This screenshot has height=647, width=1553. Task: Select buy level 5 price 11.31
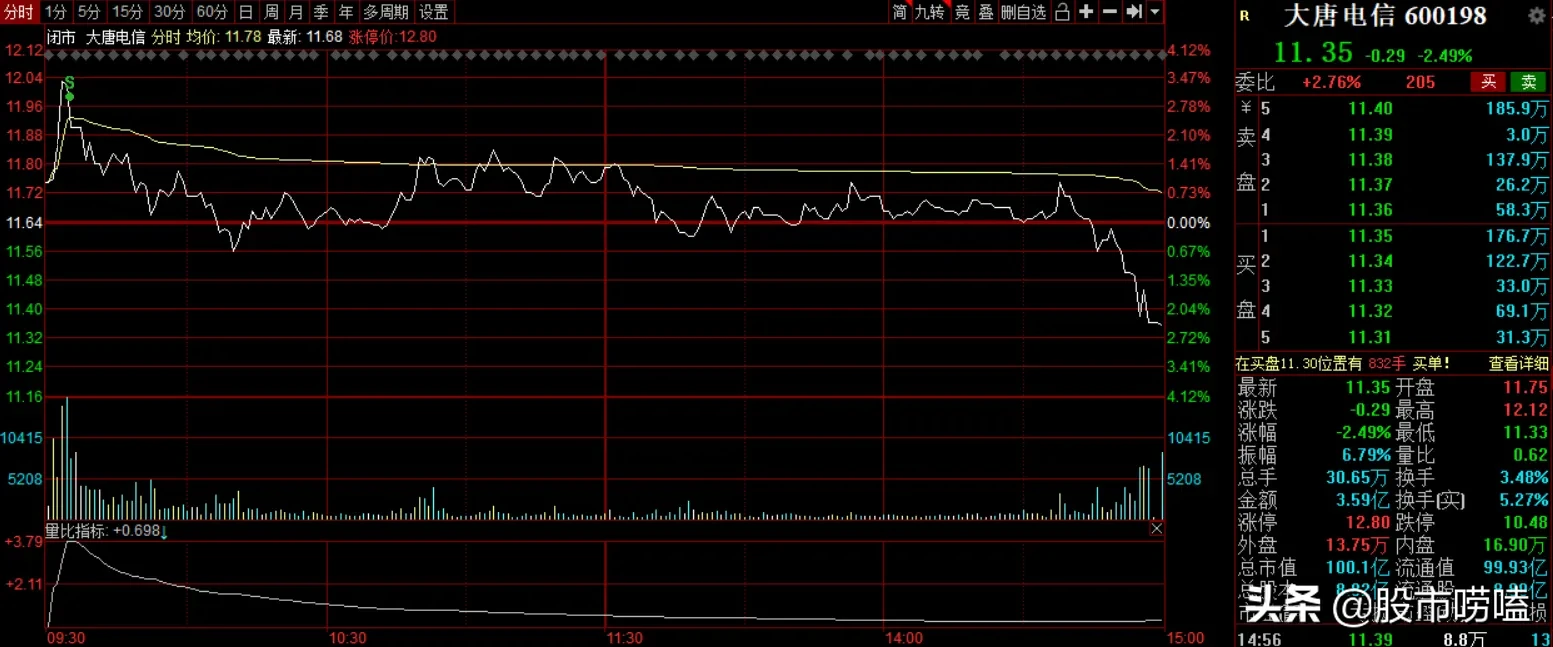(x=1370, y=337)
